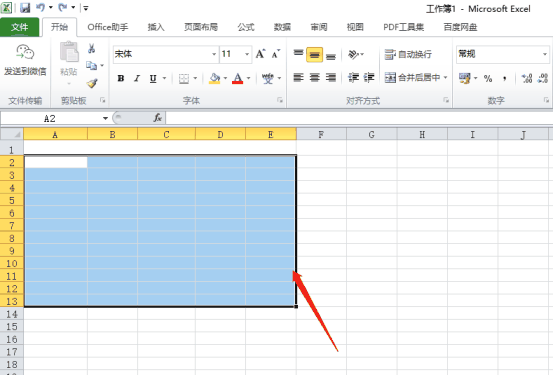The width and height of the screenshot is (554, 376).
Task: Switch to the 视图 tab
Action: [x=355, y=27]
